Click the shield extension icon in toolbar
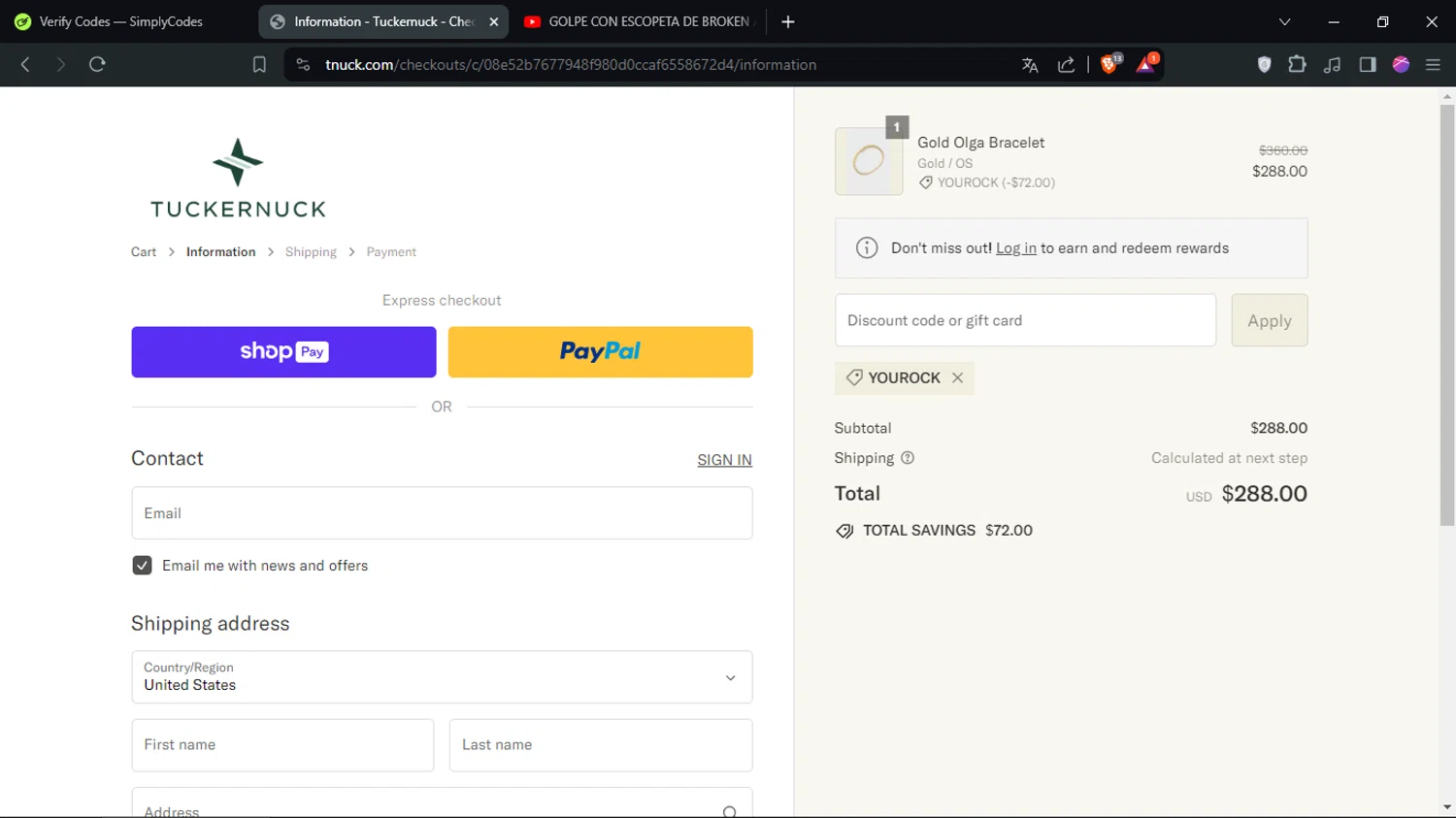This screenshot has width=1456, height=818. pos(1264,64)
